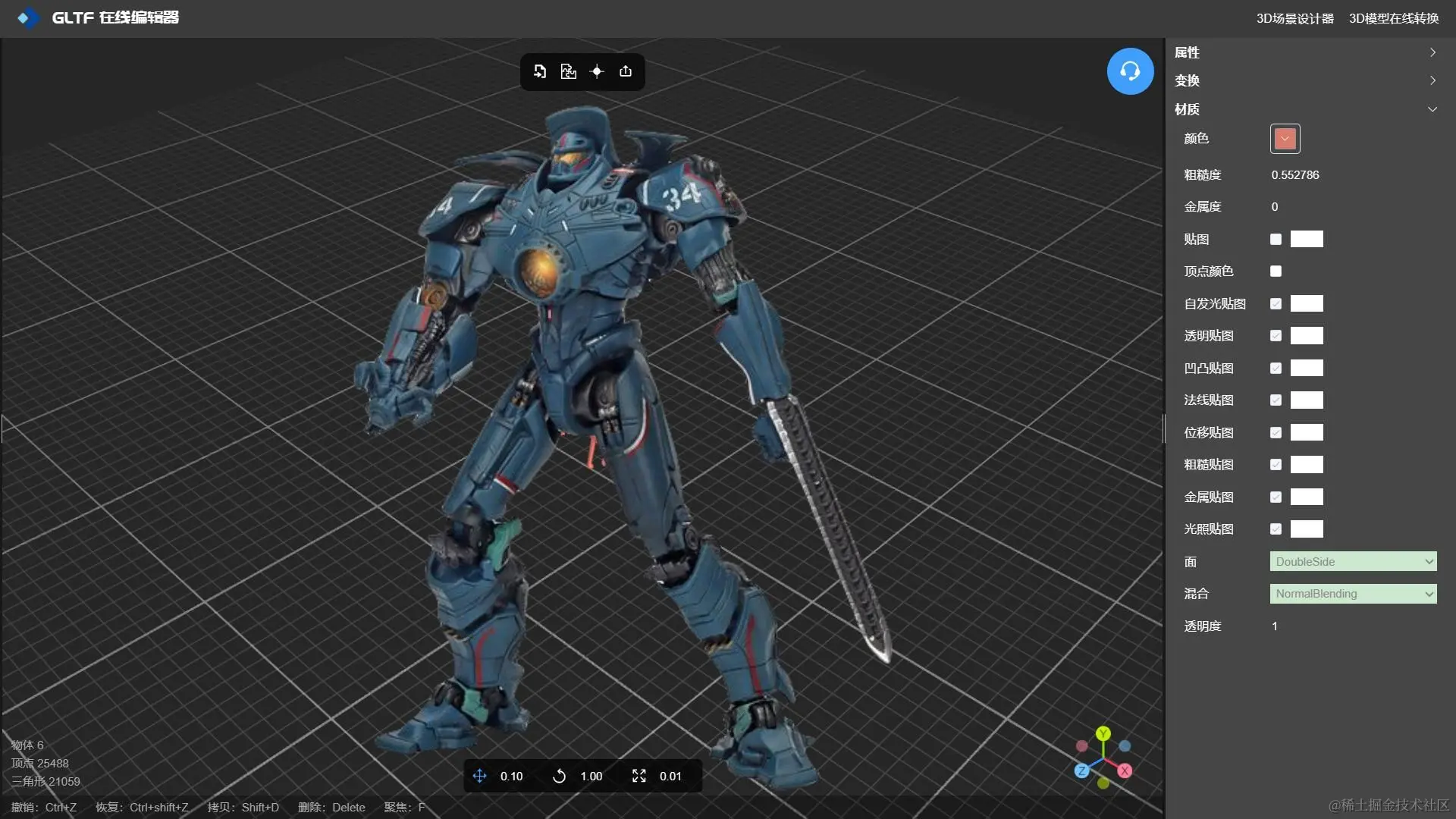Click the scale snap icon beside 0.01

[639, 776]
